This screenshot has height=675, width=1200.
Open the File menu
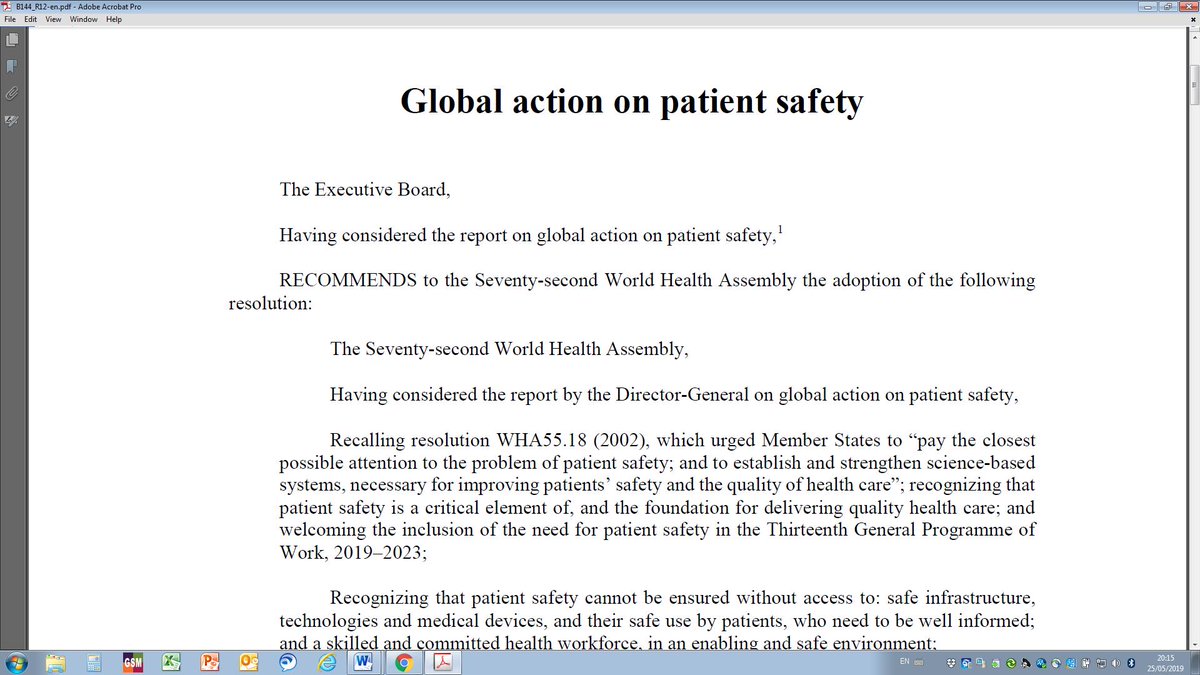(9, 19)
